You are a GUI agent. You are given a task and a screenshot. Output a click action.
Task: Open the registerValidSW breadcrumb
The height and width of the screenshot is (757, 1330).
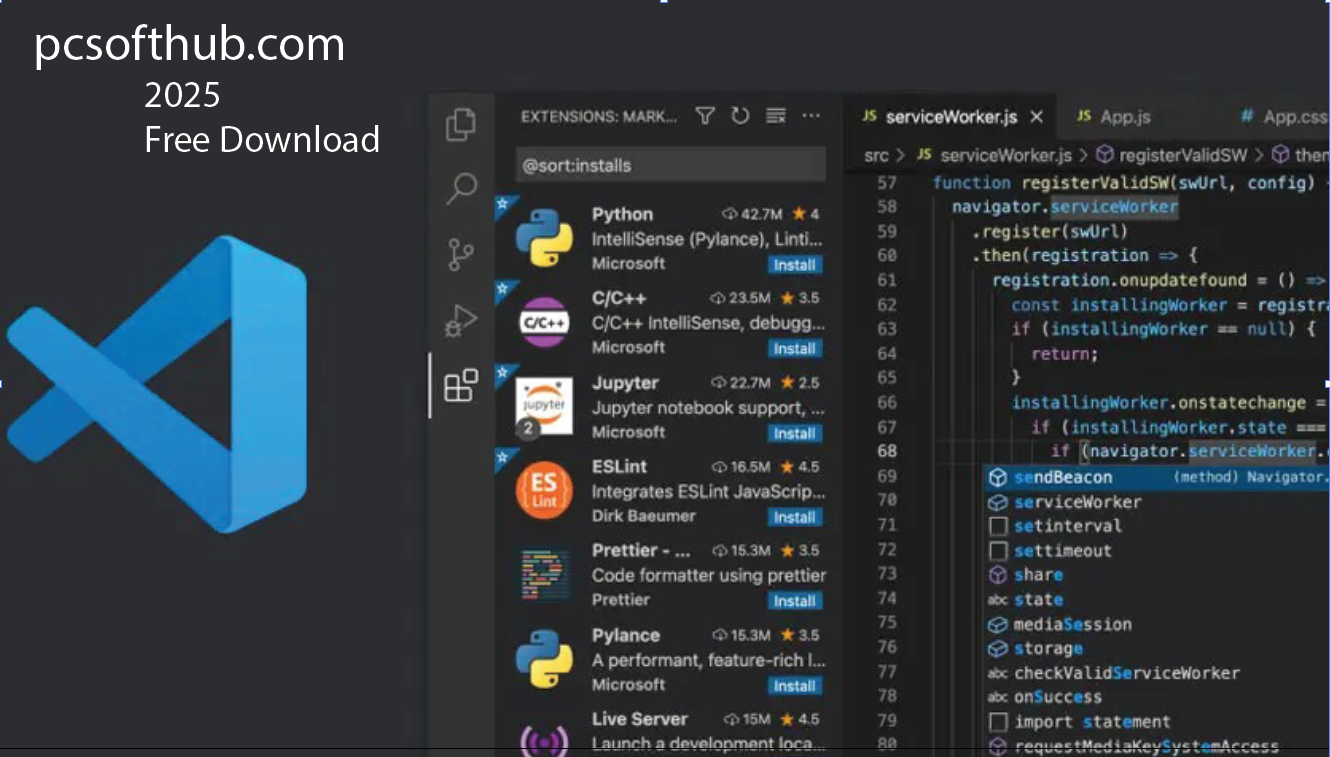pos(1171,155)
